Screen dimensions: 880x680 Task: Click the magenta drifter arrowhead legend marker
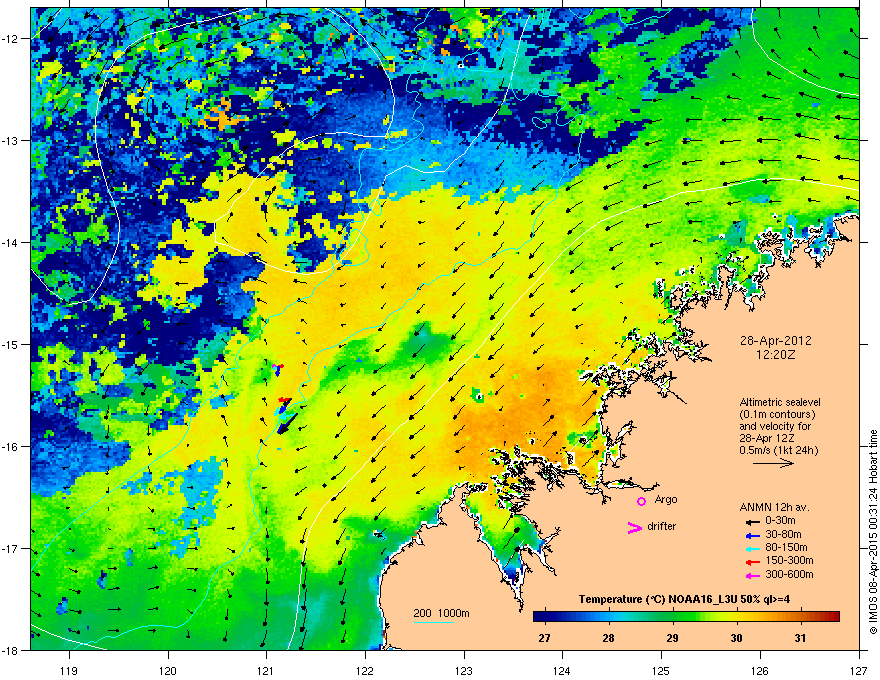pyautogui.click(x=635, y=527)
